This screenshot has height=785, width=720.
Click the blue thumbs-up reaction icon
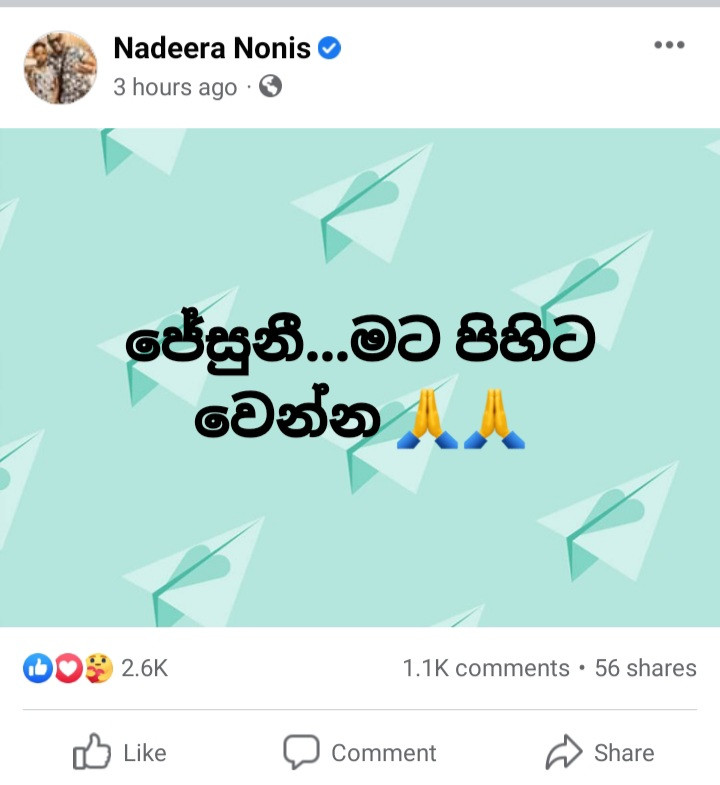pos(38,668)
